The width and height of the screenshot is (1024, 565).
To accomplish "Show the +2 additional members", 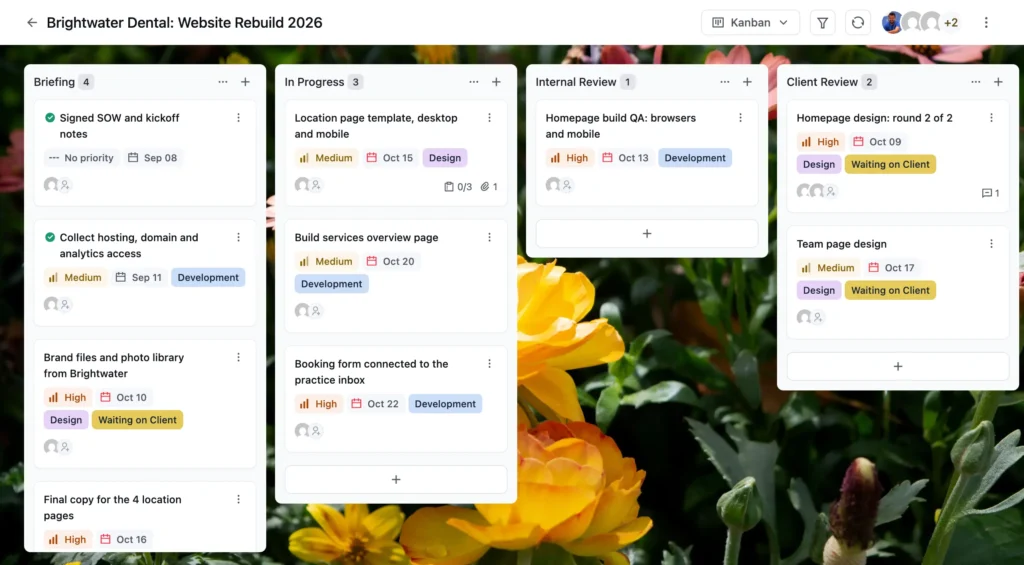I will pyautogui.click(x=951, y=23).
